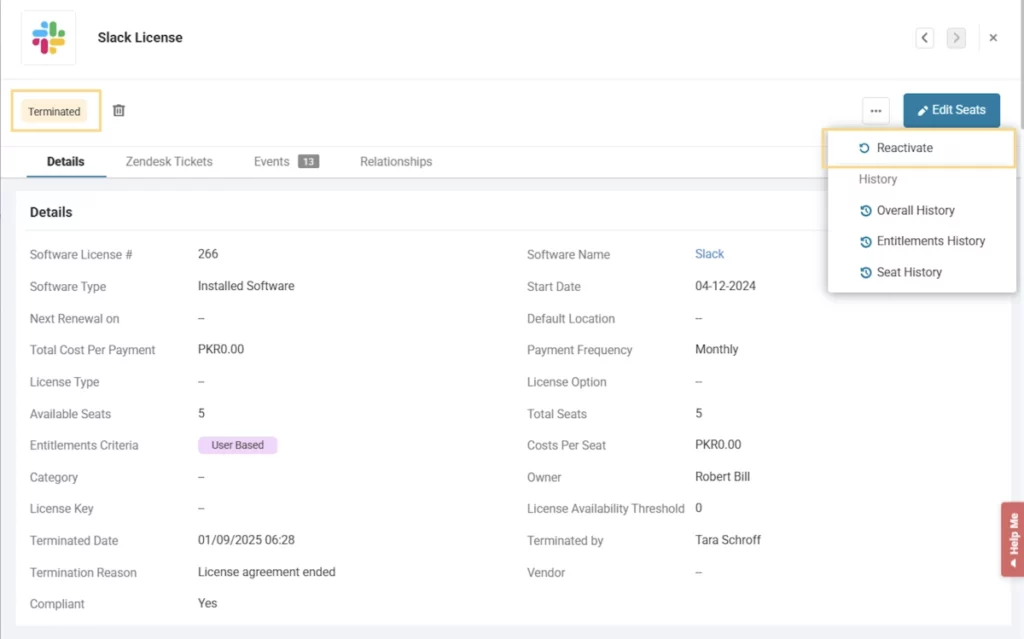1024x639 pixels.
Task: Open the three-dot more options menu
Action: click(875, 111)
